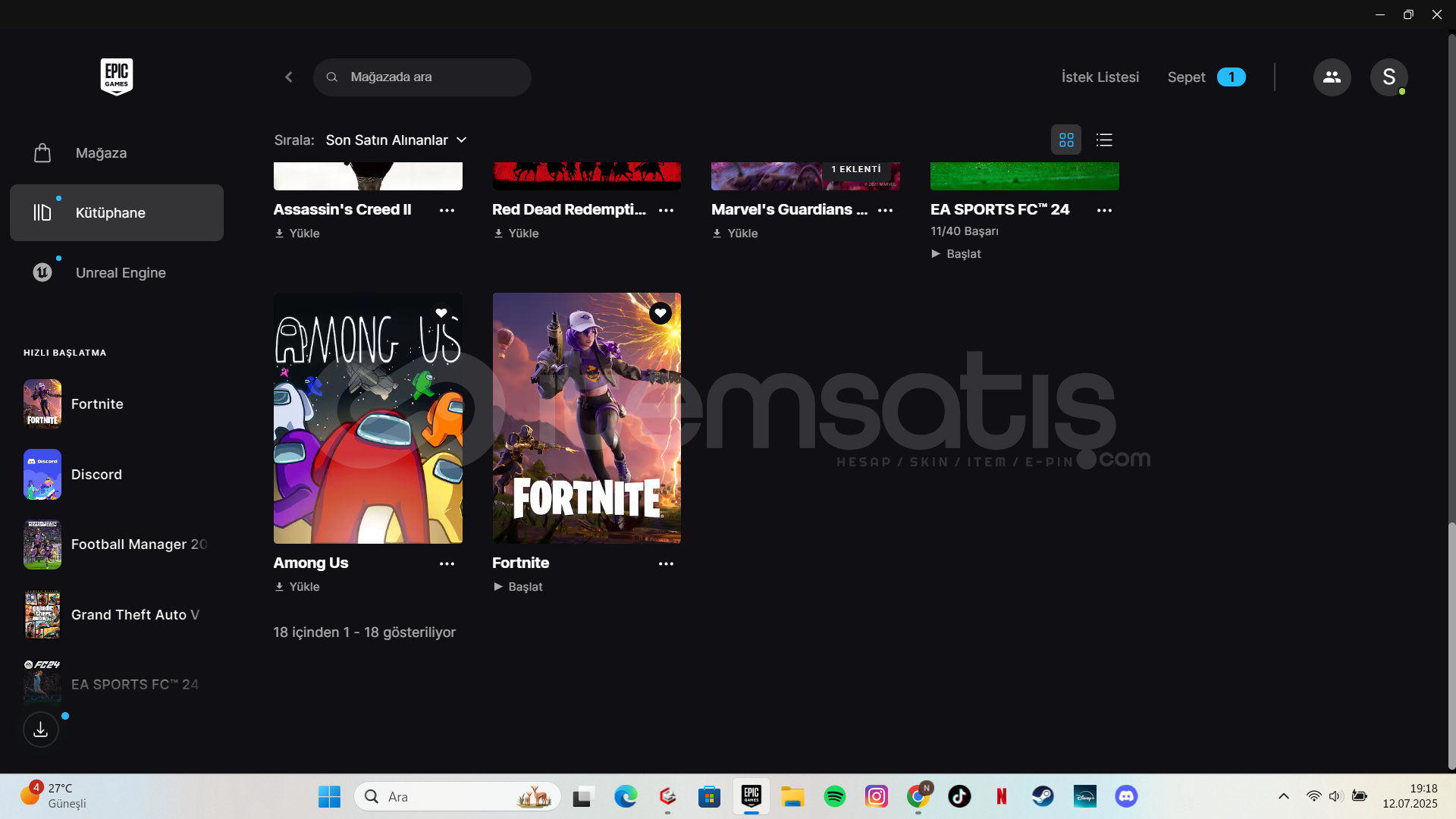Image resolution: width=1456 pixels, height=819 pixels.
Task: Open Google Chrome from taskbar
Action: [918, 797]
